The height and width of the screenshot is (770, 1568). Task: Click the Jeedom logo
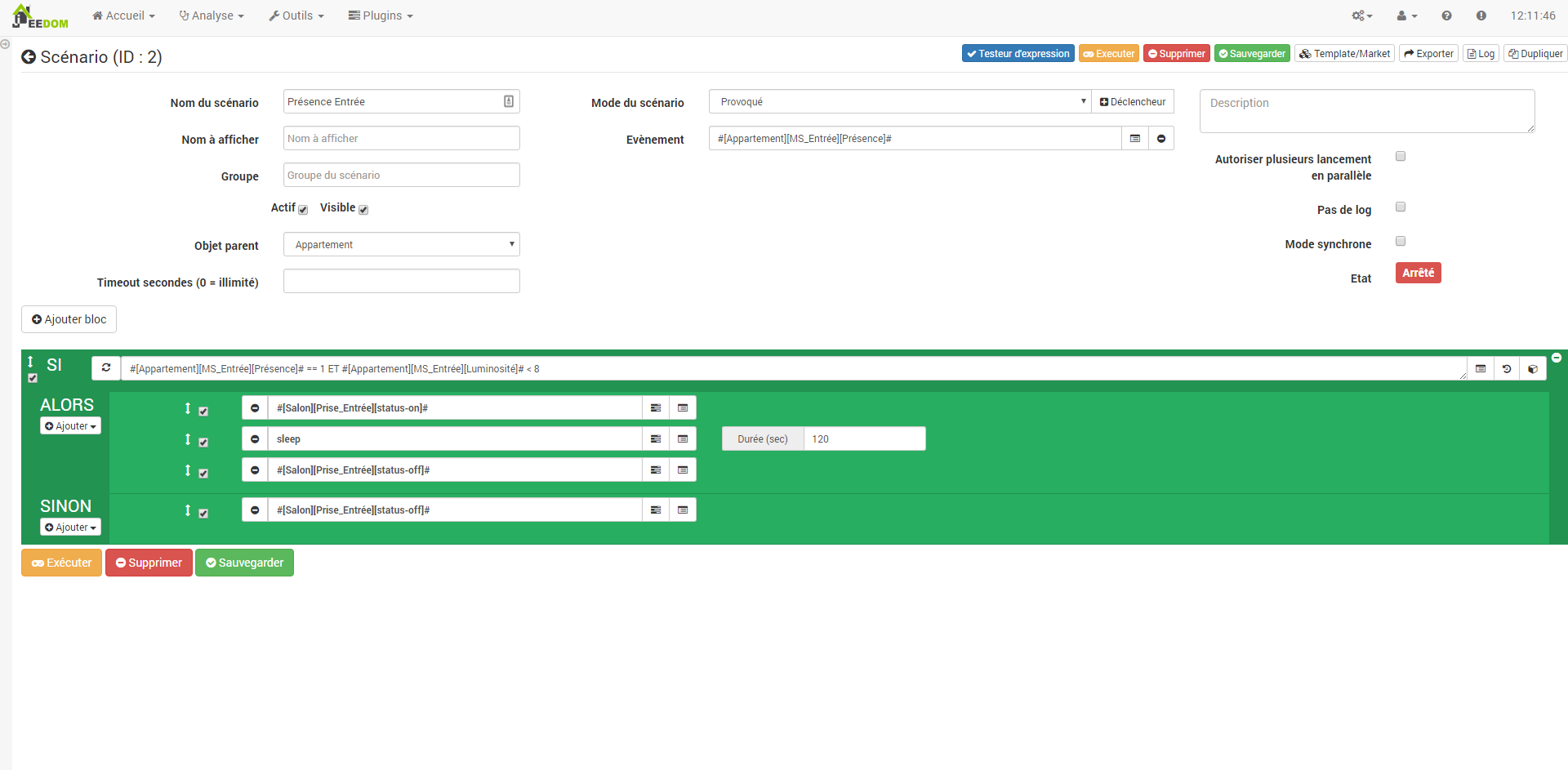coord(40,16)
